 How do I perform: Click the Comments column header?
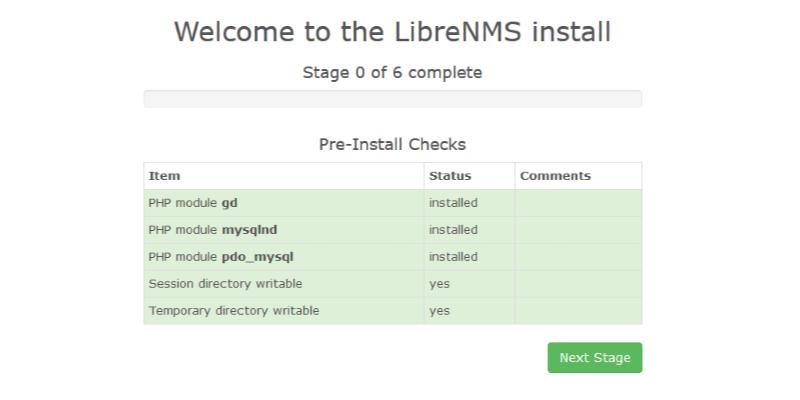(555, 176)
